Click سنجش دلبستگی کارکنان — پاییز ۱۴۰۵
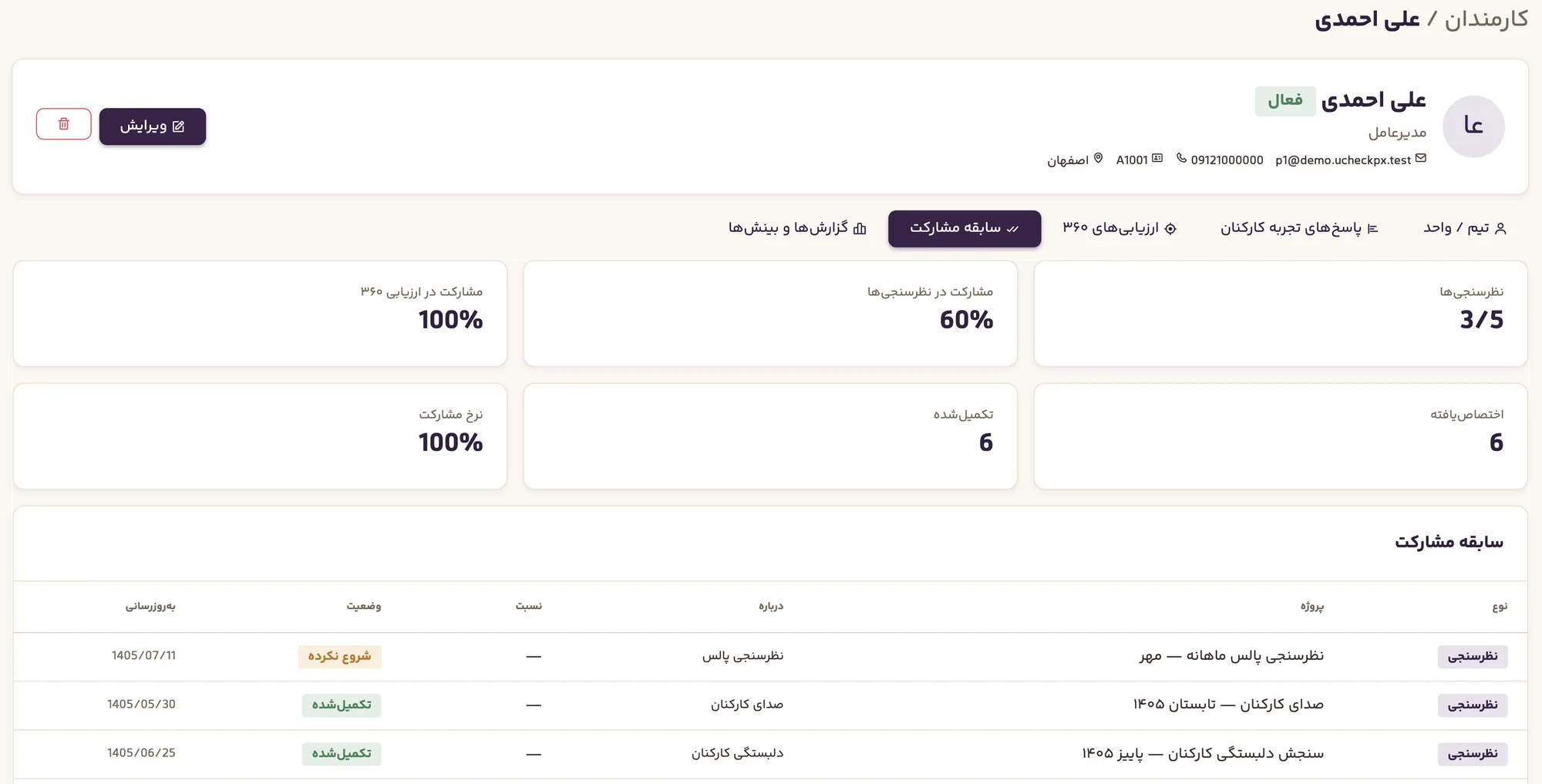1542x784 pixels. point(1203,753)
